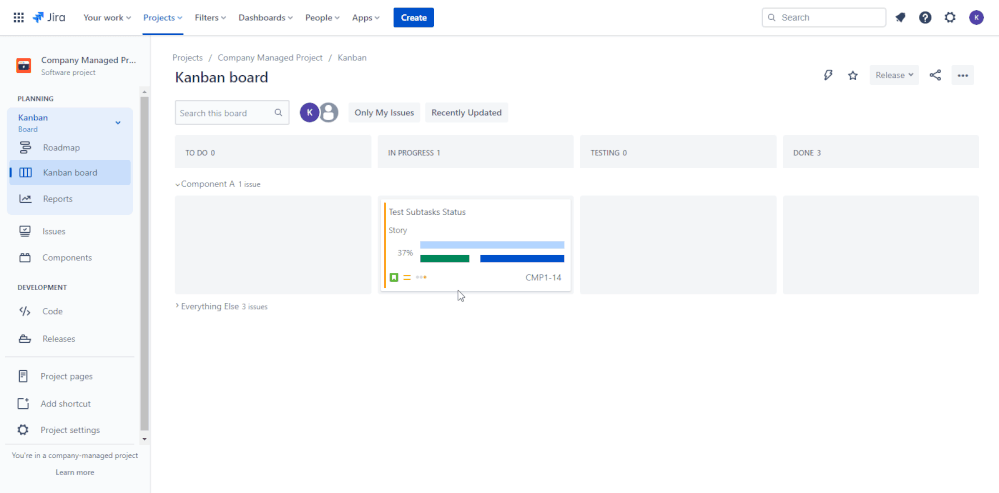
Task: Click the medium priority icon on card
Action: click(x=407, y=278)
